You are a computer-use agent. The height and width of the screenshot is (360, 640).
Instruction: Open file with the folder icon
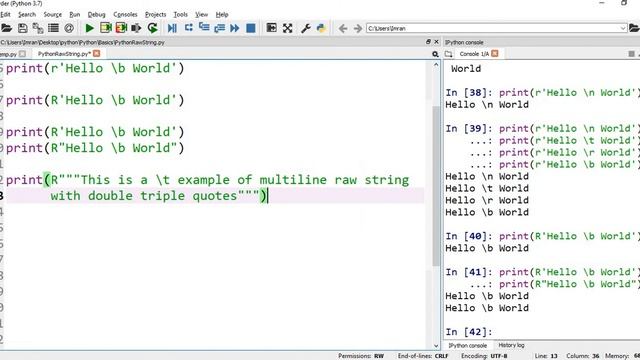click(x=6, y=28)
